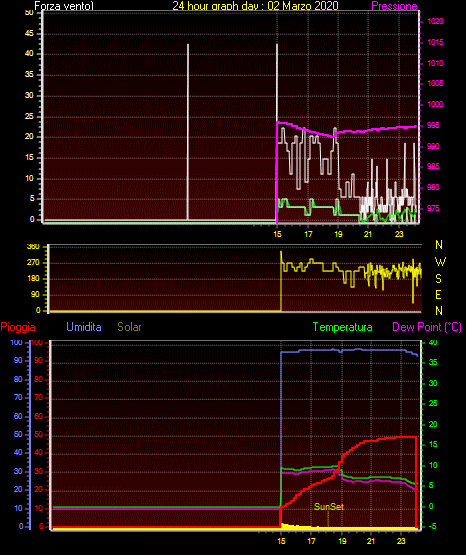Click hour 19 on bottom graph axis
466x555 pixels.
[x=342, y=541]
